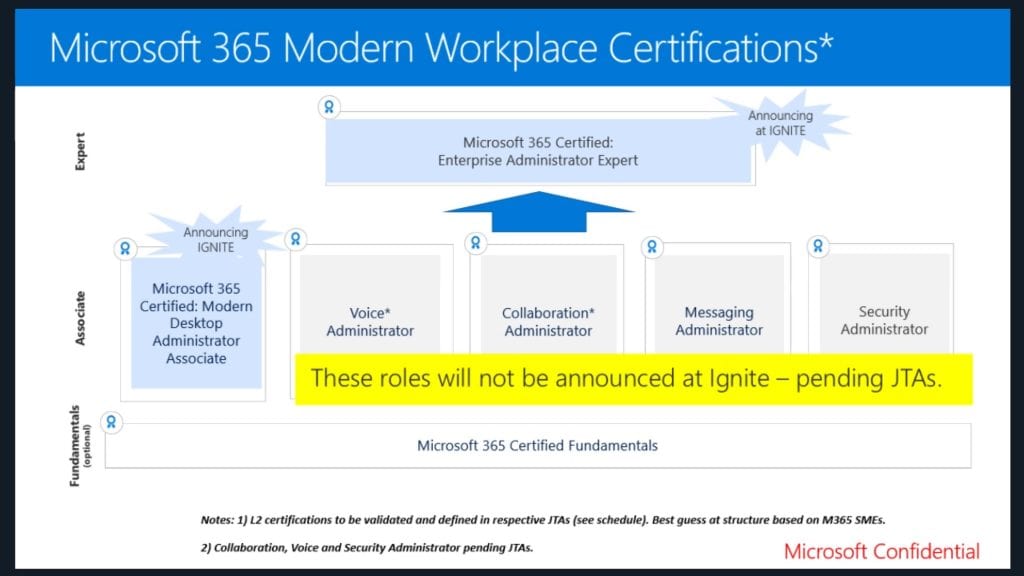The width and height of the screenshot is (1024, 576).
Task: Click the 'Expert' row label
Action: point(80,152)
